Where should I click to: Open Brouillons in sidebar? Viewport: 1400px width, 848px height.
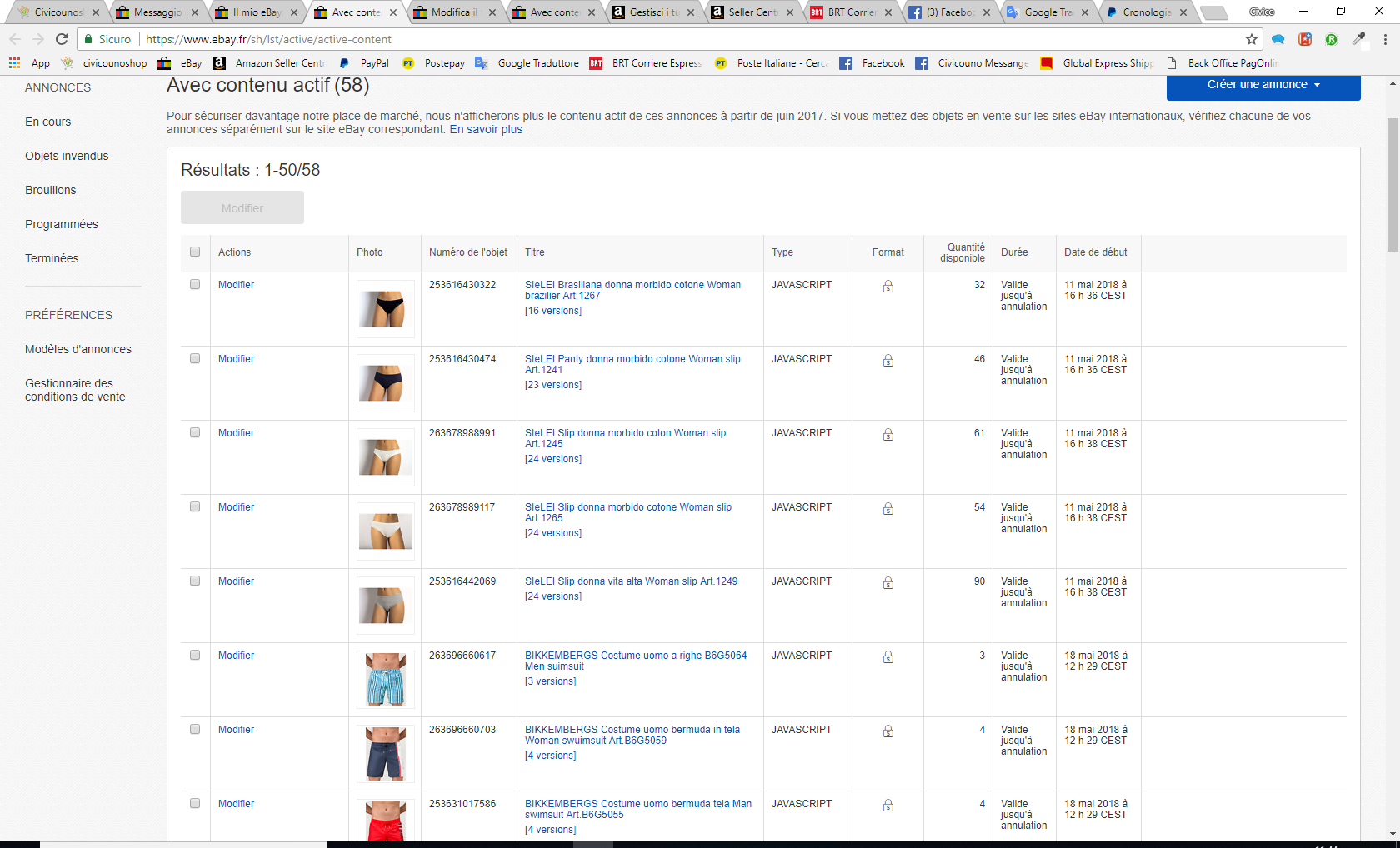(x=51, y=190)
